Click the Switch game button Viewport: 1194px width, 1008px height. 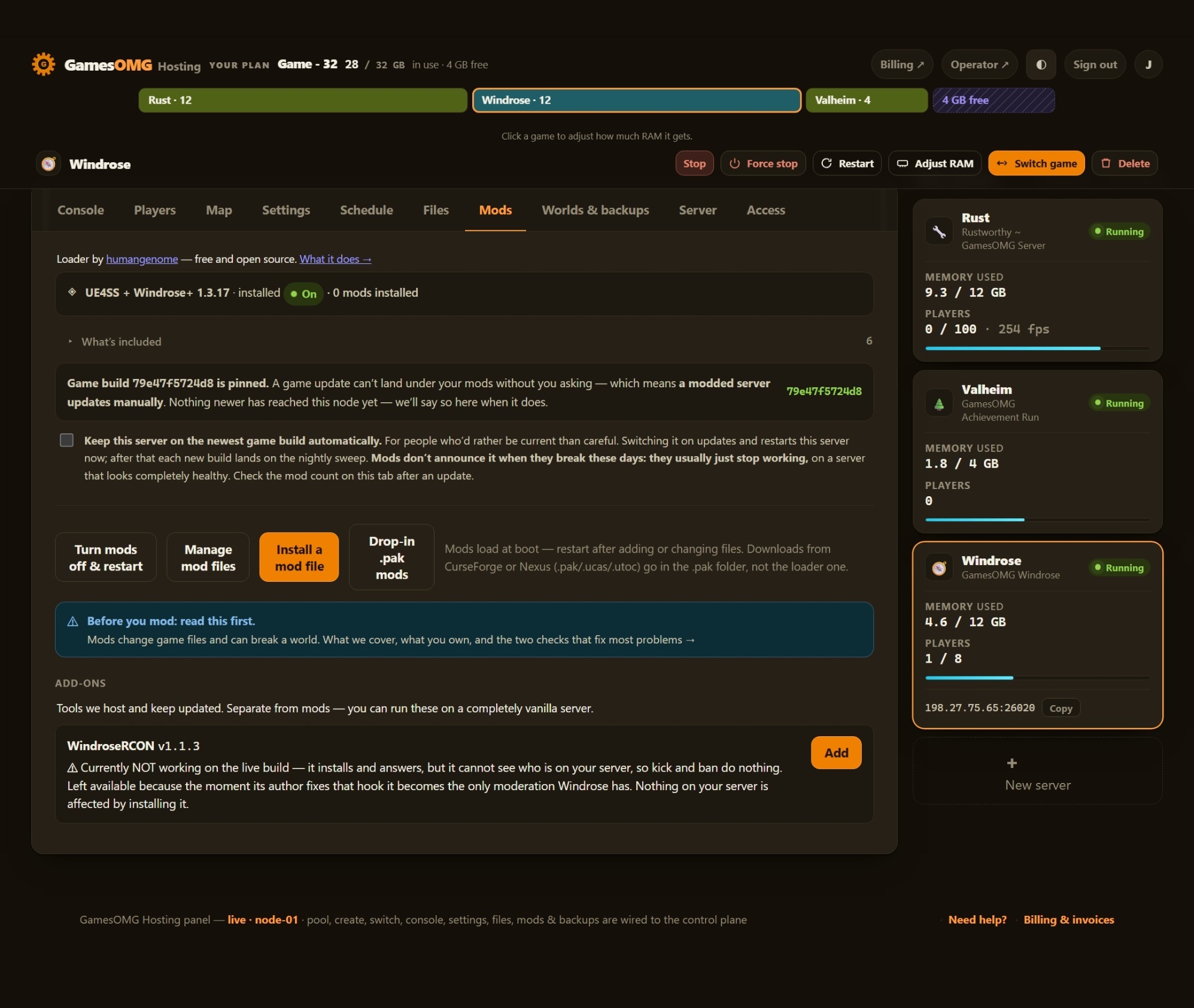click(x=1037, y=163)
